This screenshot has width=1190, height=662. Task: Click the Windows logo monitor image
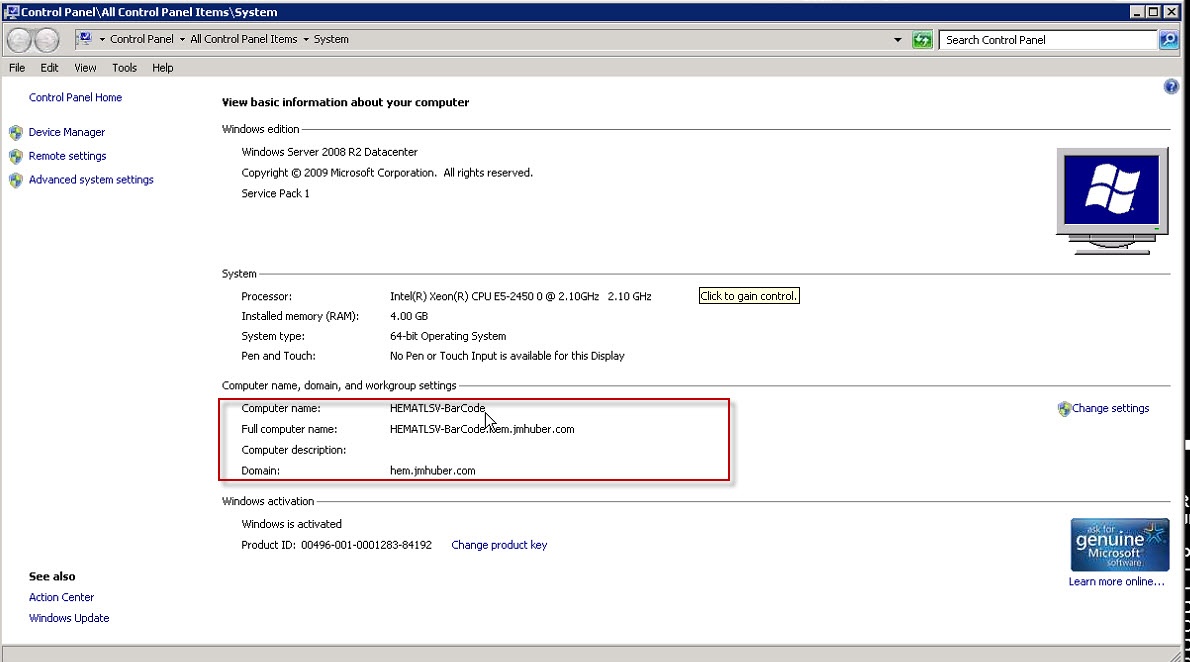[1112, 201]
